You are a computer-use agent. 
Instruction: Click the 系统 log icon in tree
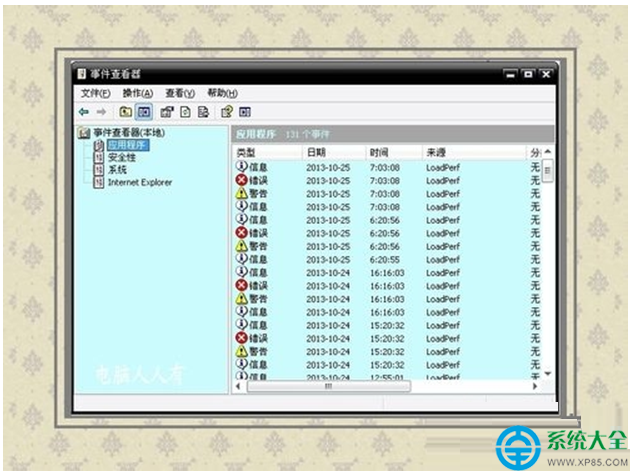point(99,170)
